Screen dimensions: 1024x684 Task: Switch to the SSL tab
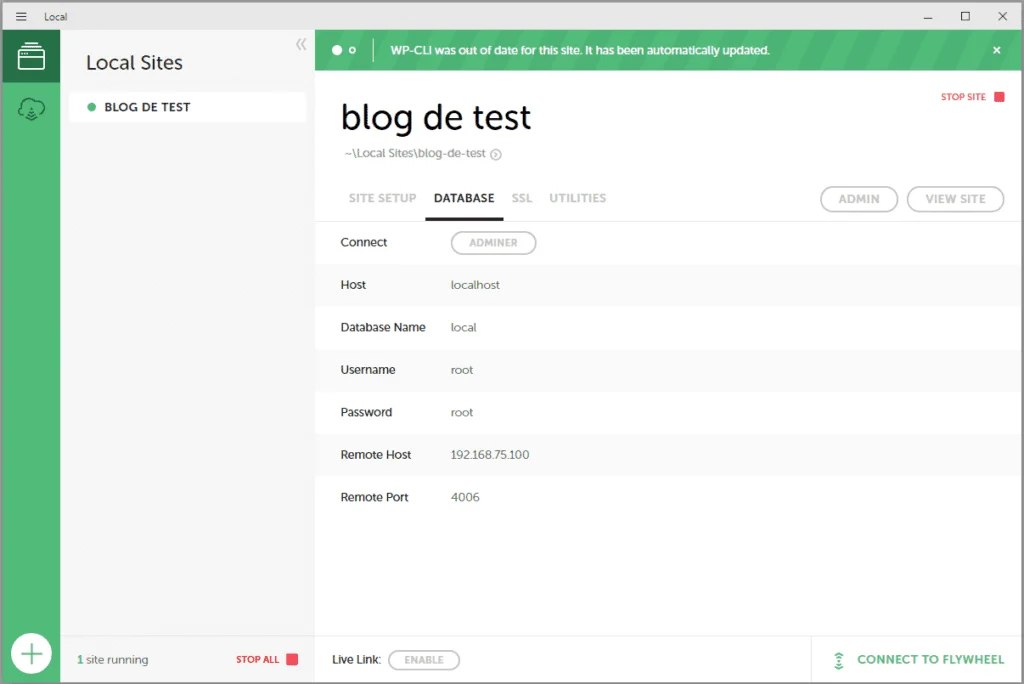(522, 198)
